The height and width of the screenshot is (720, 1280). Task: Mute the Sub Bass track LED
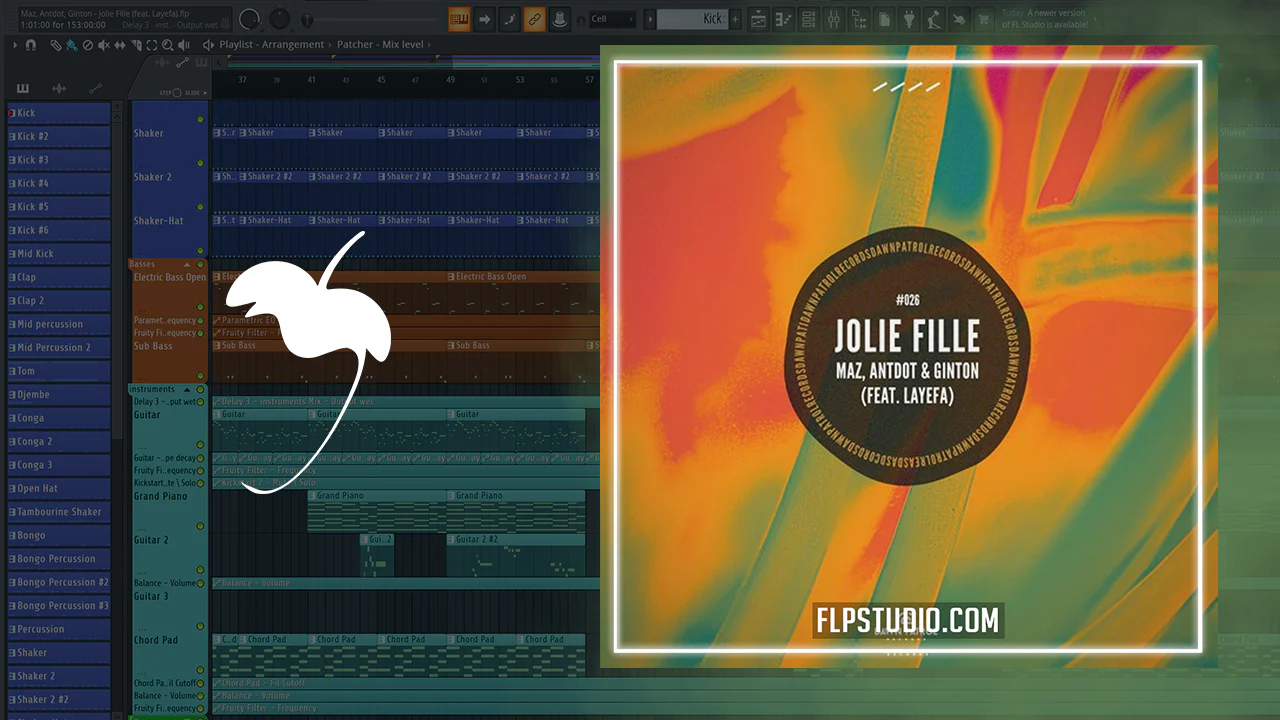[200, 376]
